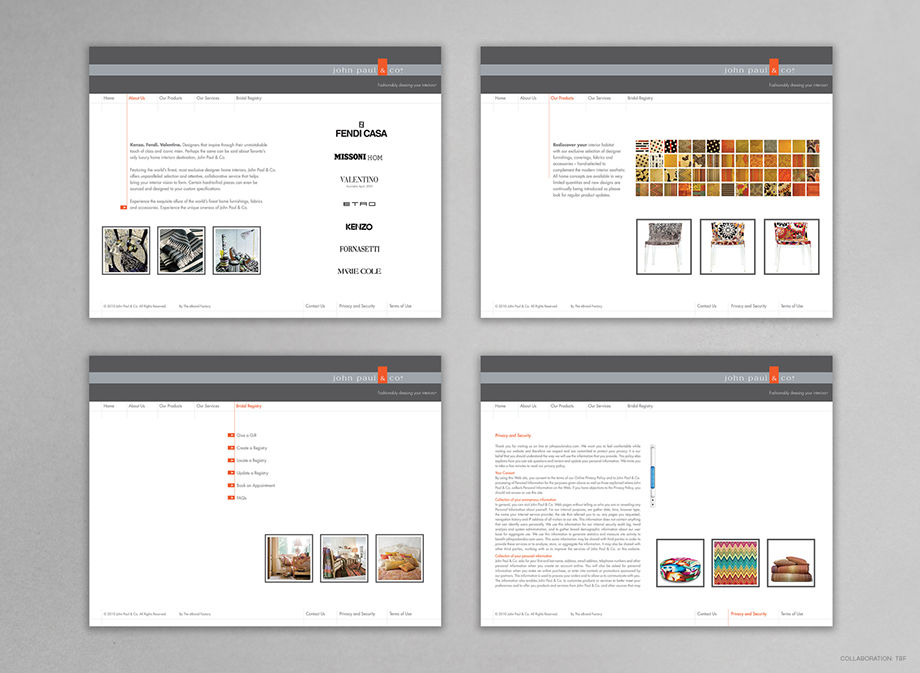The image size is (920, 673).
Task: Open the third thumbnail on About Us page
Action: click(x=237, y=251)
